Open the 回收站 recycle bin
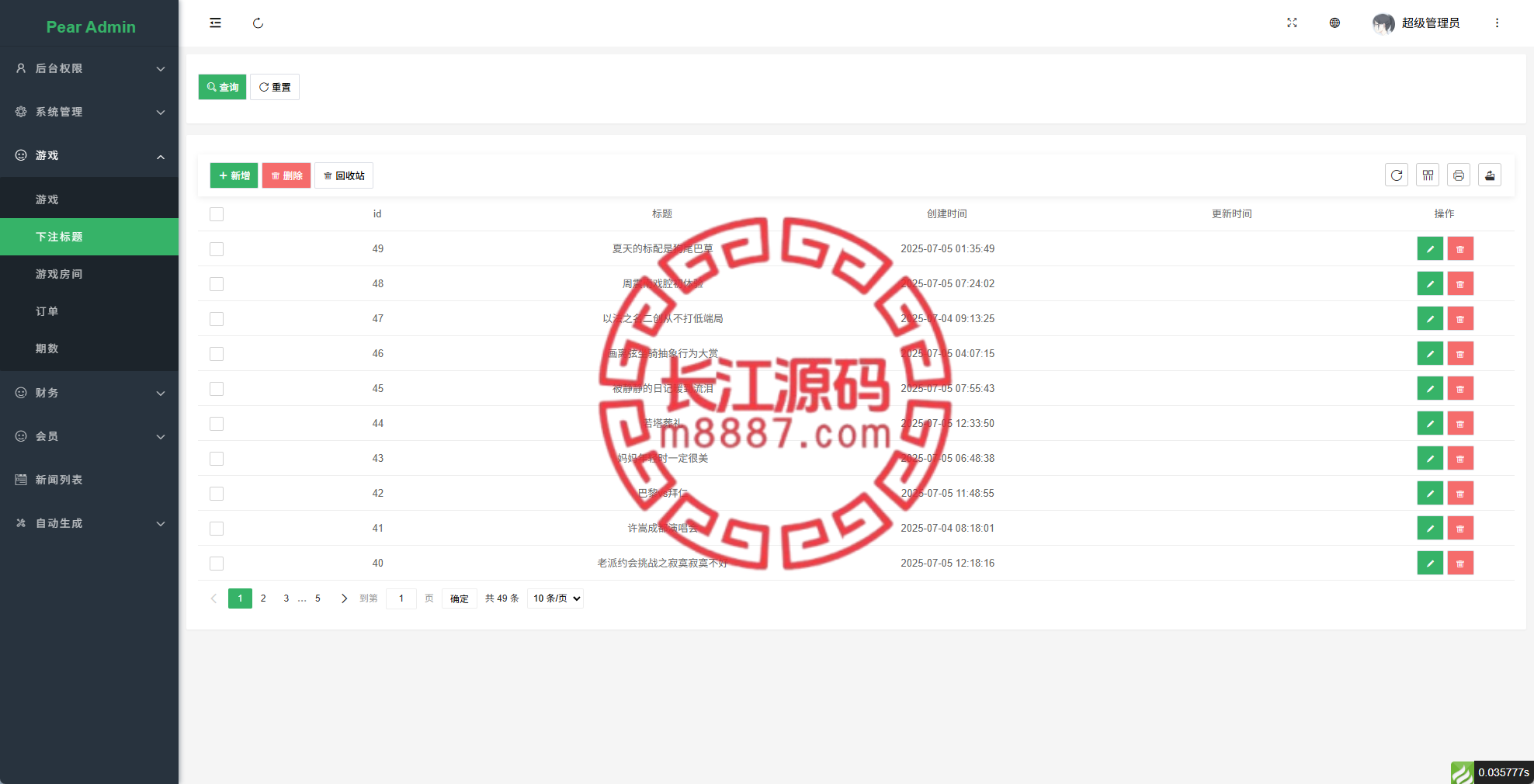The width and height of the screenshot is (1534, 784). [344, 175]
